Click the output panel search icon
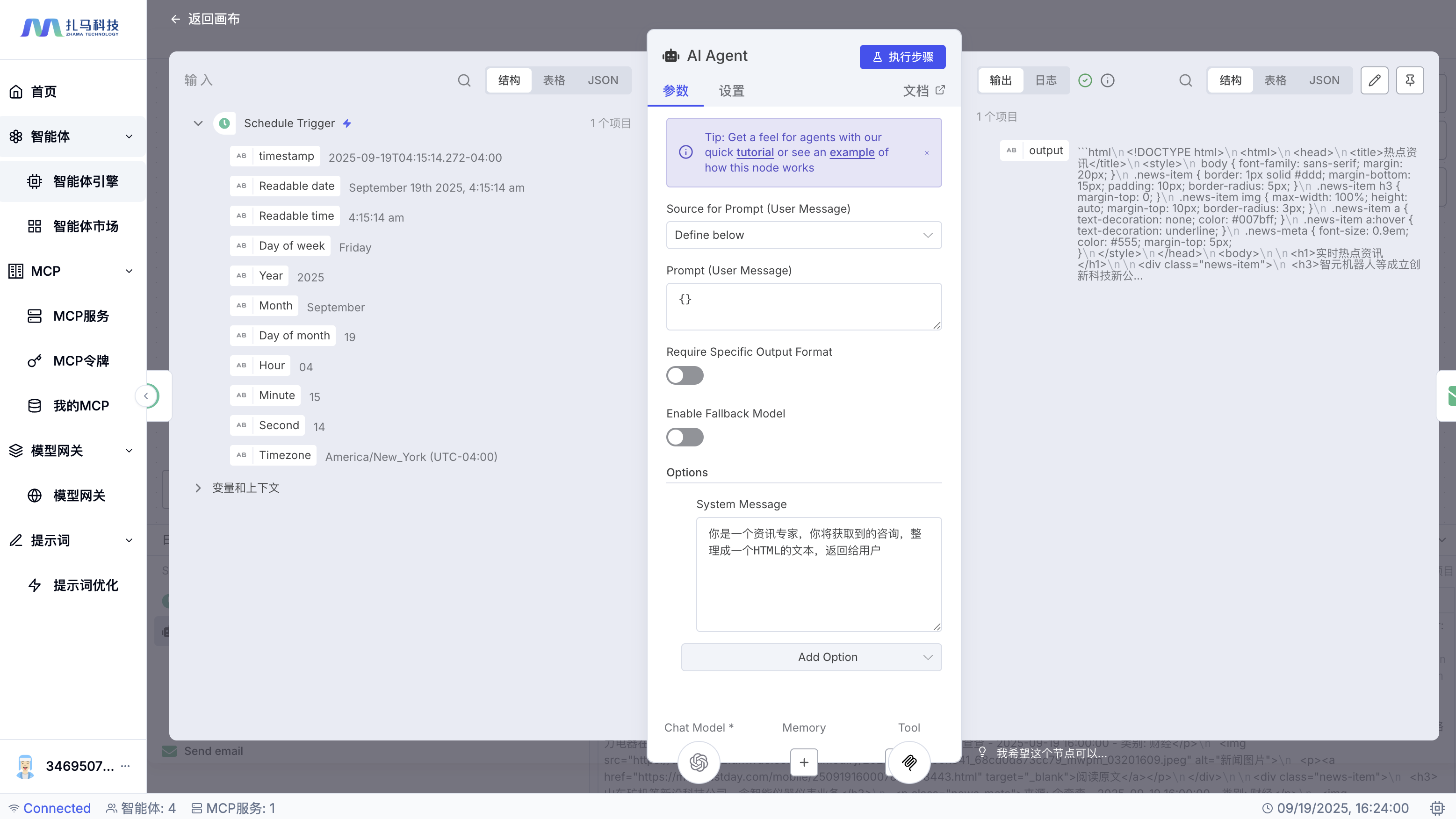 tap(1185, 80)
